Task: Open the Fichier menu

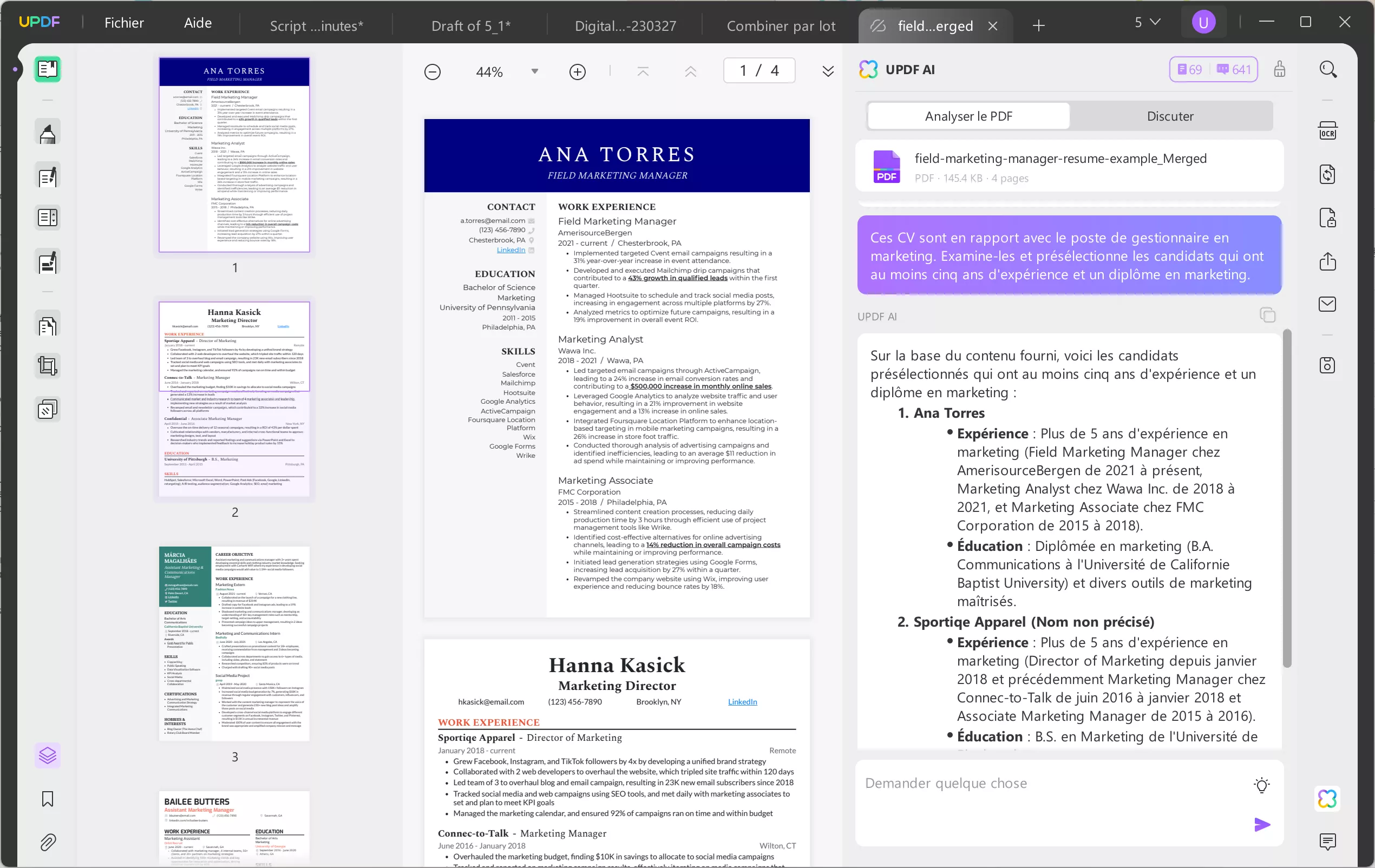Action: (124, 23)
